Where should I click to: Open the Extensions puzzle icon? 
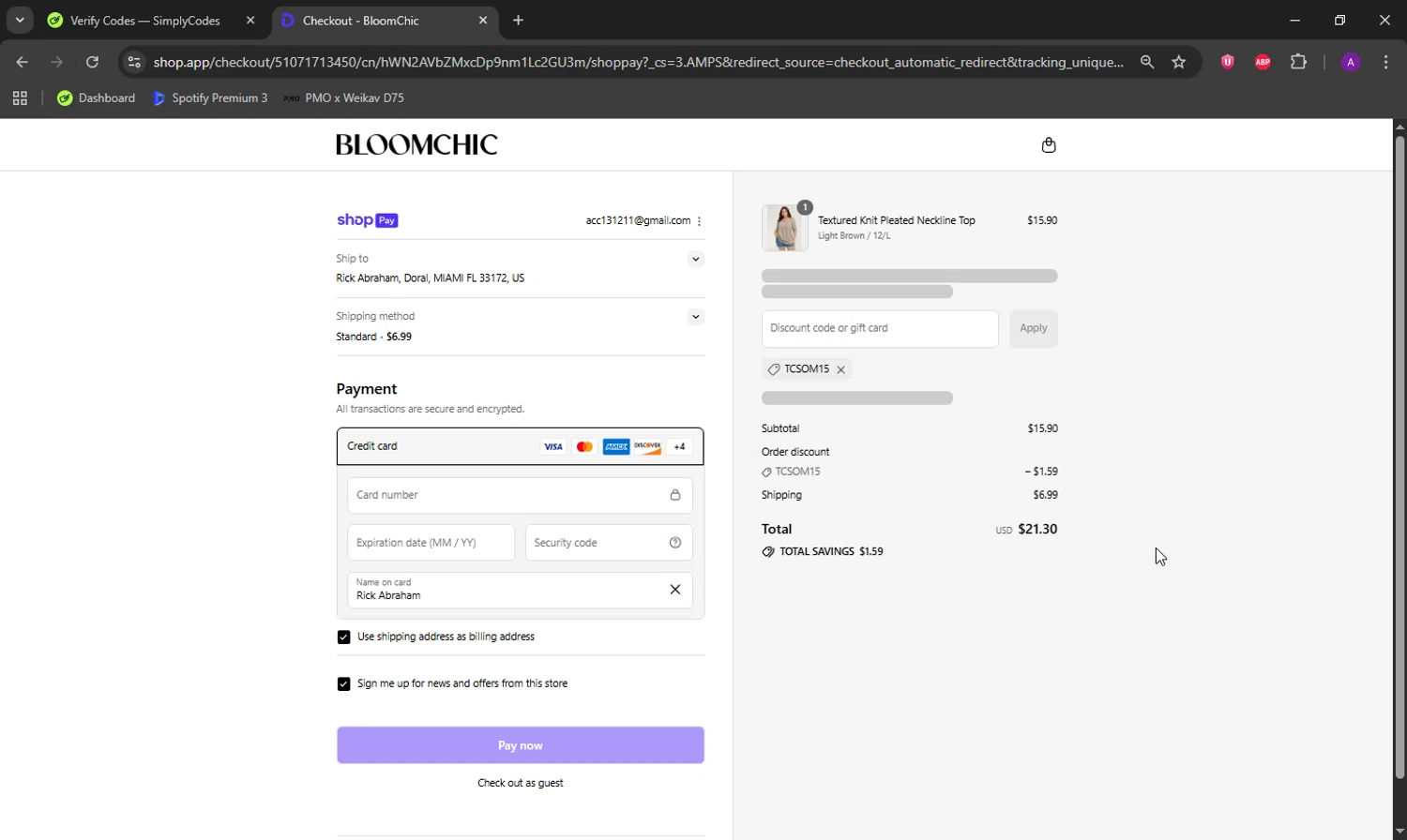point(1298,62)
